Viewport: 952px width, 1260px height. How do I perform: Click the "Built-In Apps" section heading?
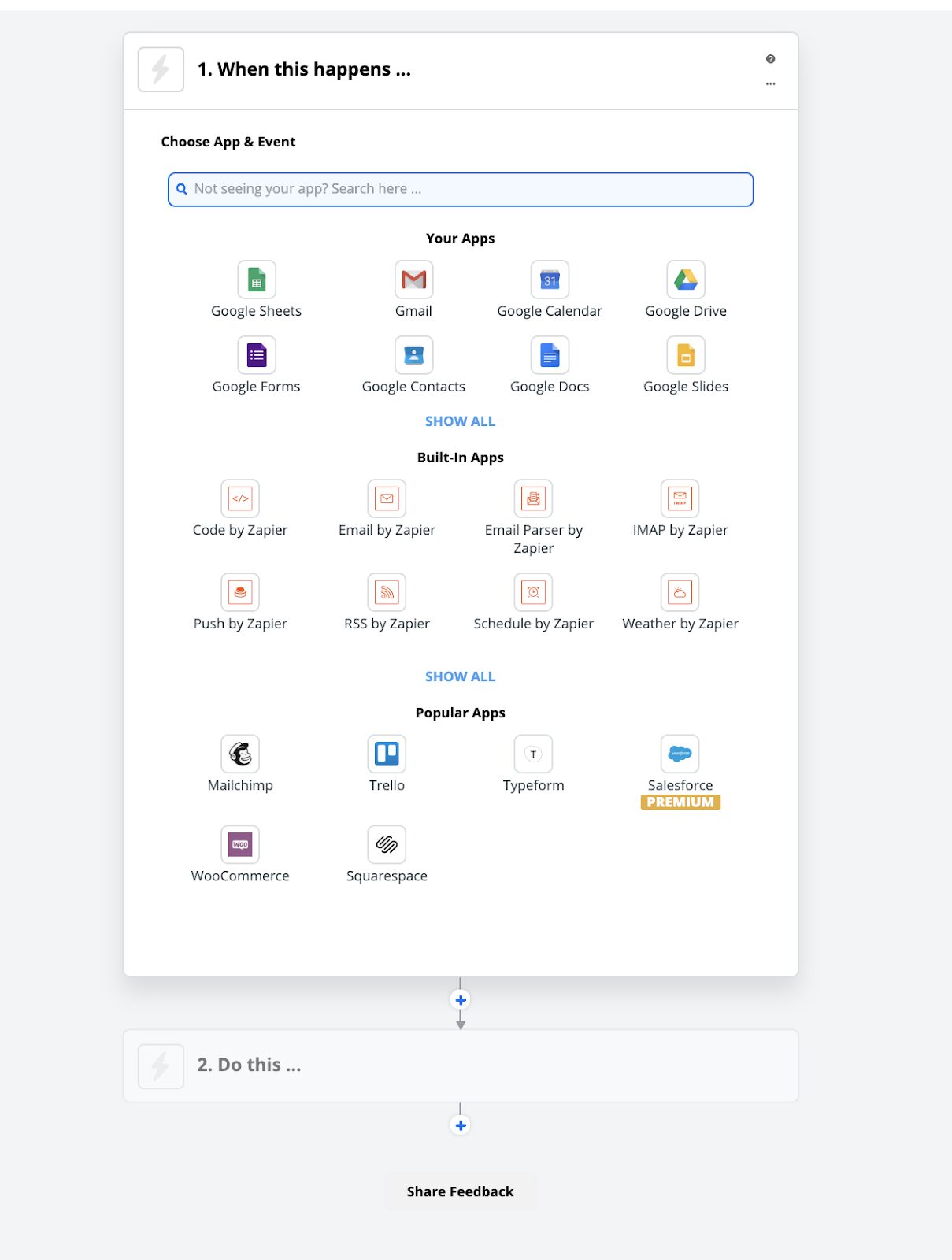[x=461, y=458]
